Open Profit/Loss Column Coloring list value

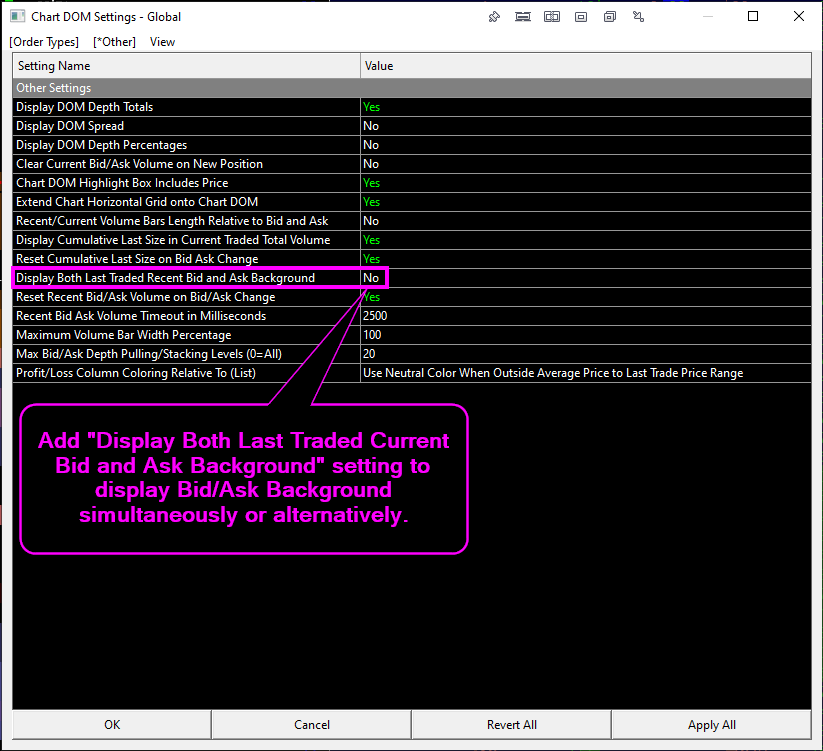(x=586, y=373)
